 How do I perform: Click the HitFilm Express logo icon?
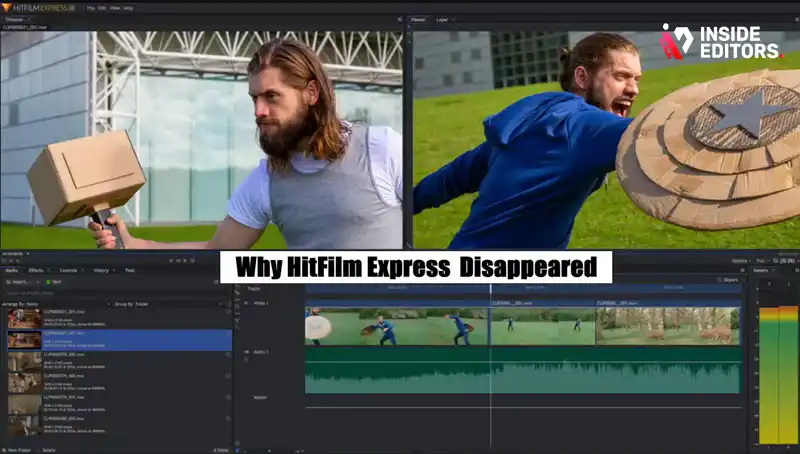pyautogui.click(x=7, y=8)
